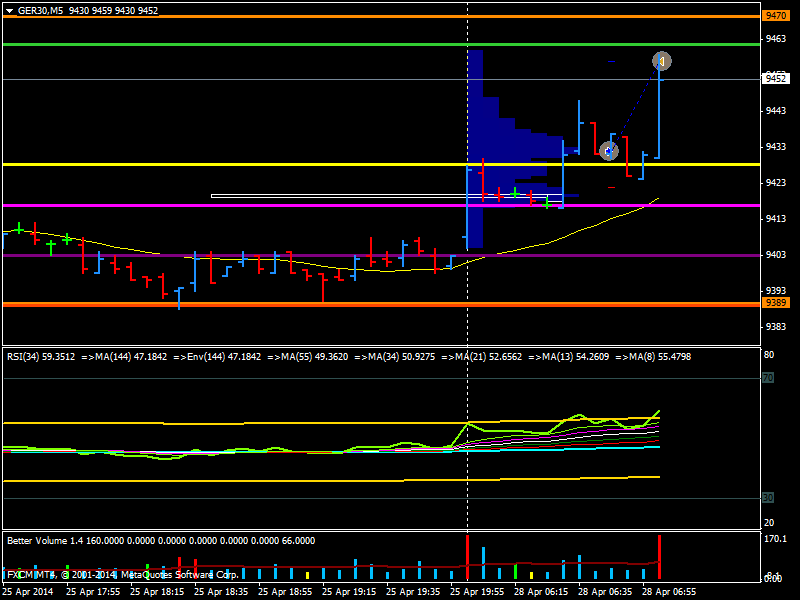This screenshot has height=600, width=800.
Task: Click the orange 9389 price label
Action: (774, 303)
